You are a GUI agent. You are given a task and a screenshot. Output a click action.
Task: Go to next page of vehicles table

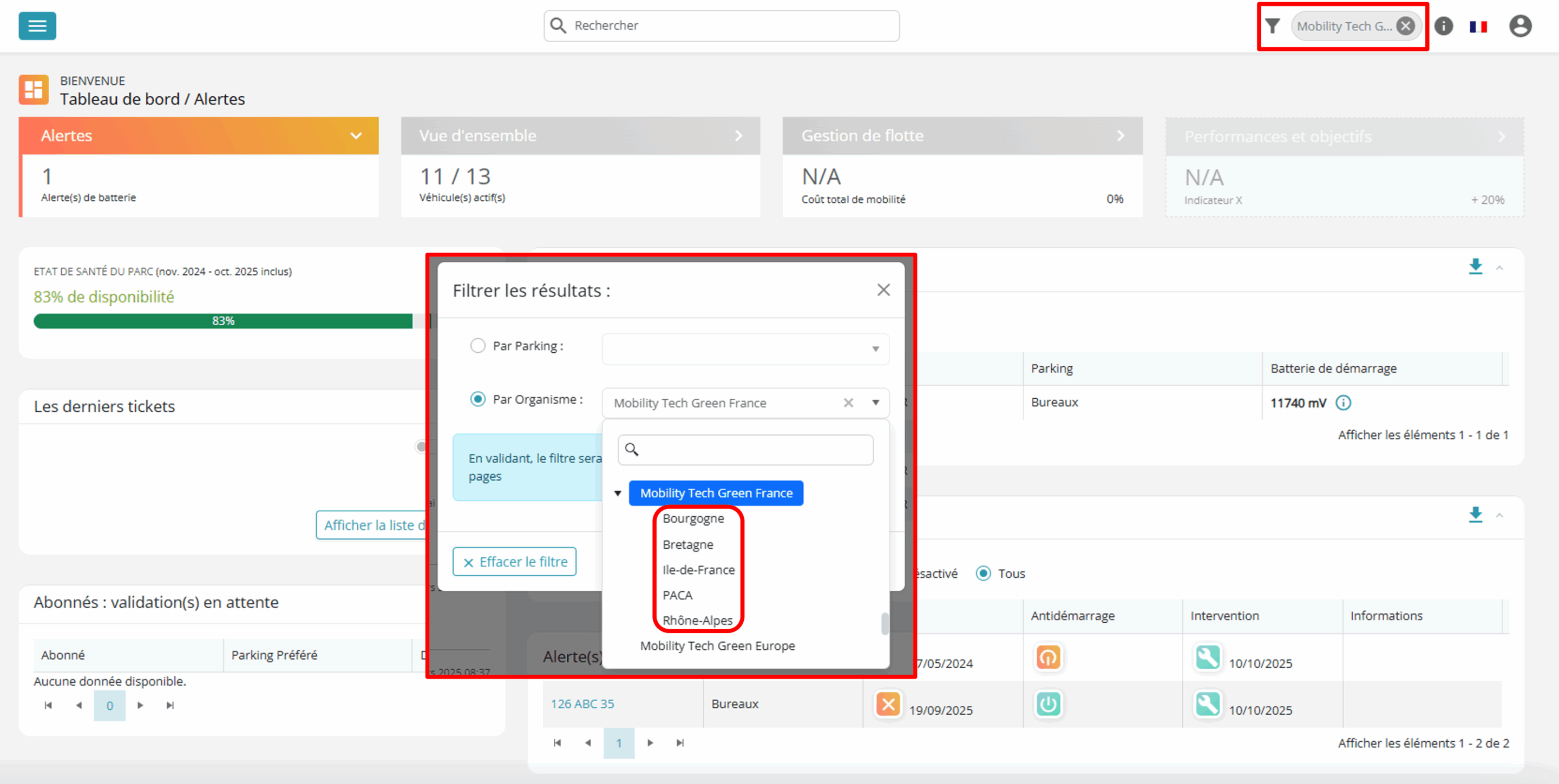coord(650,743)
